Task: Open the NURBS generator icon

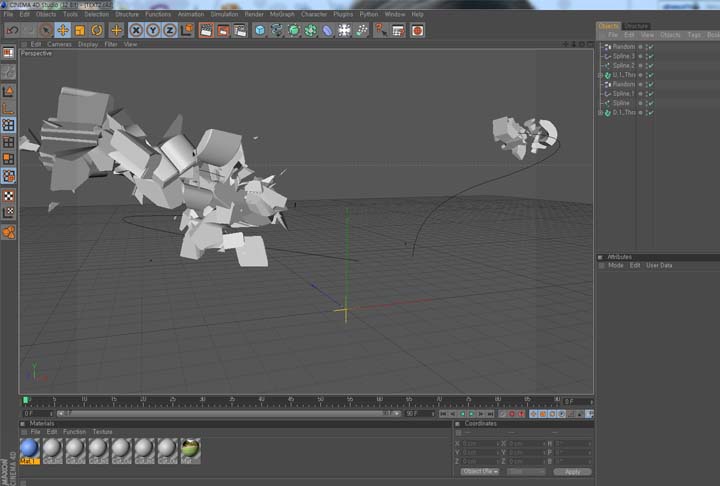Action: [x=294, y=30]
